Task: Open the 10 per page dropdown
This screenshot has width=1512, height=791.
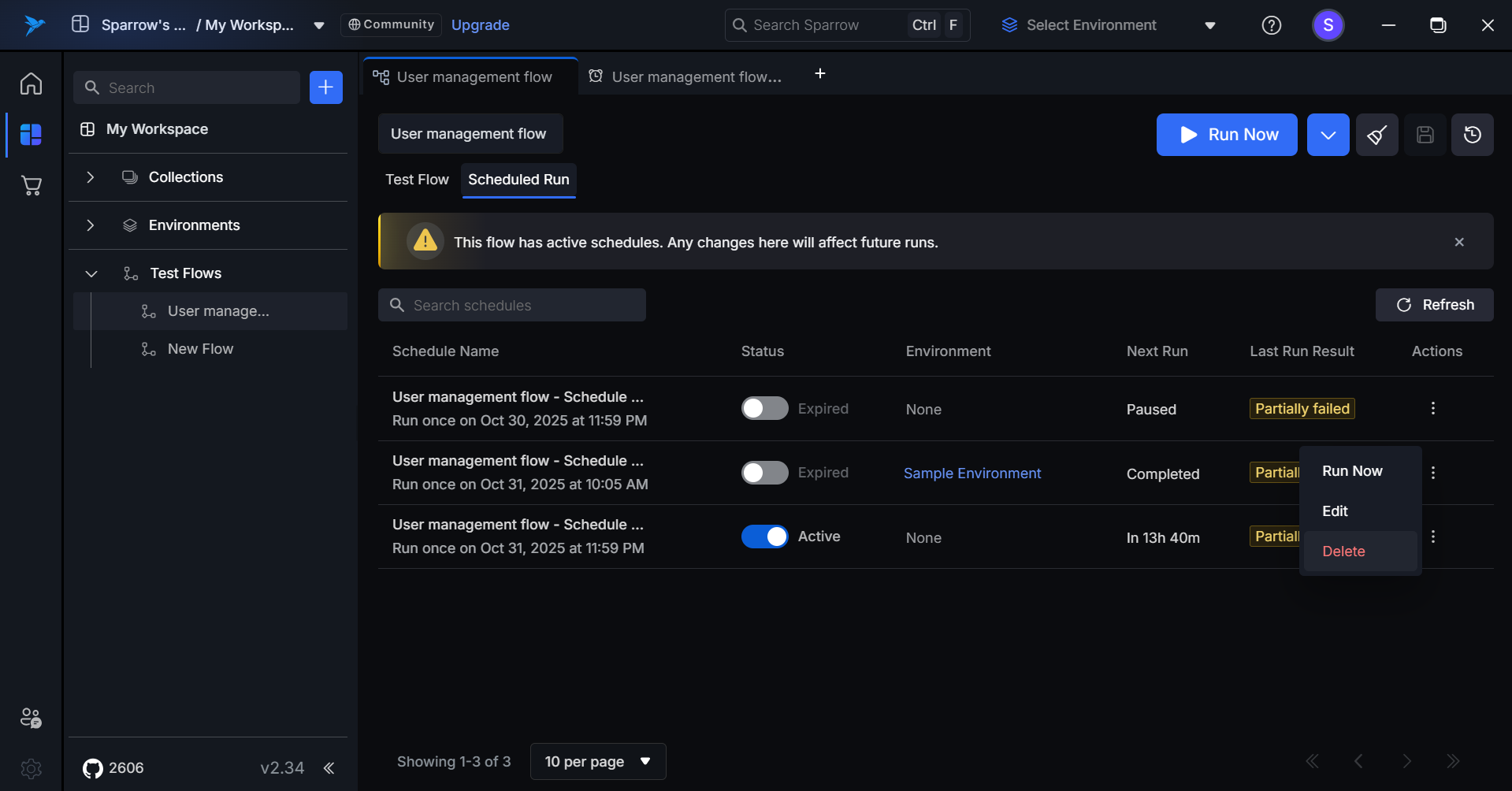Action: [598, 762]
